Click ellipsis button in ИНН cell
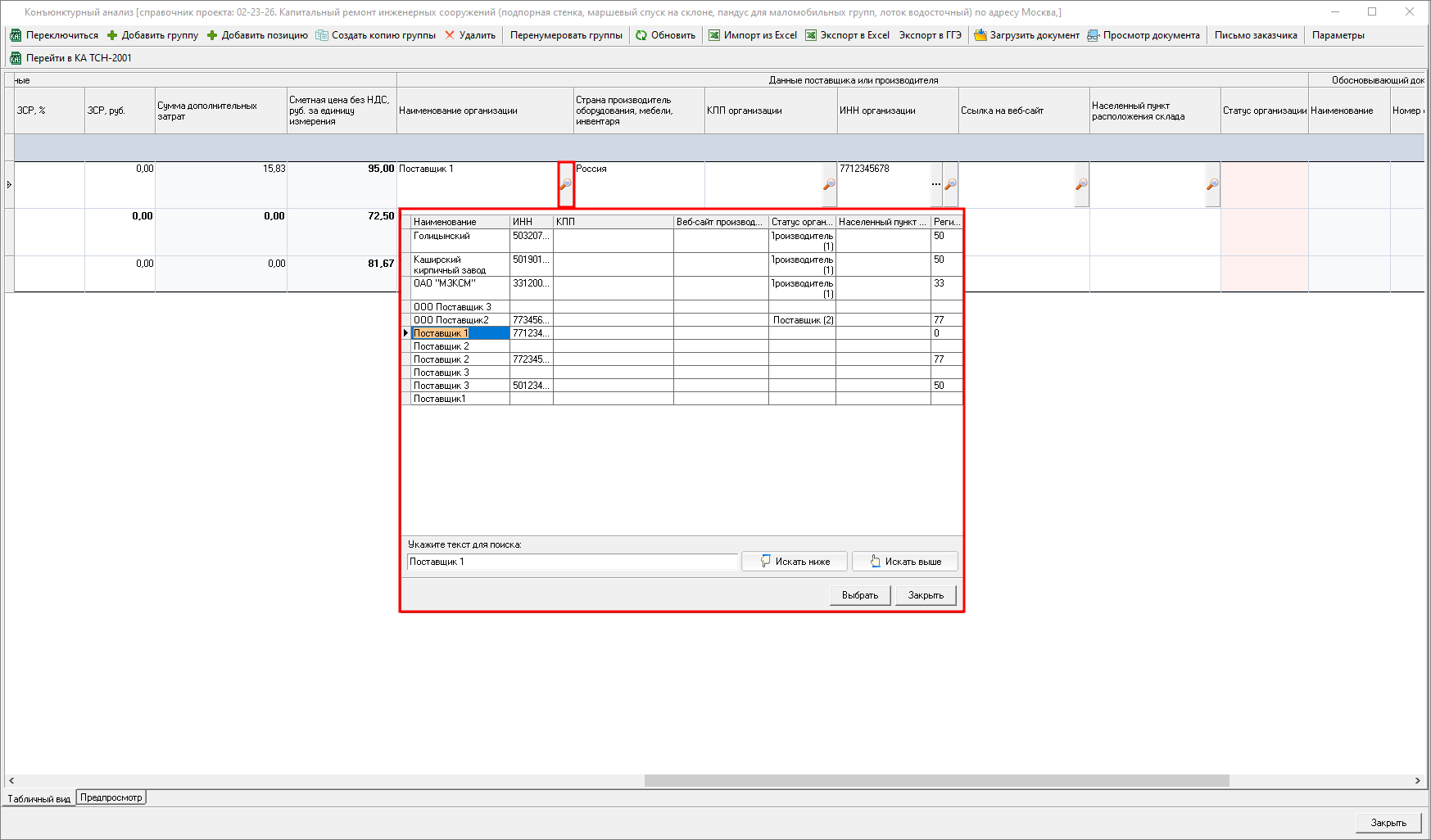The image size is (1431, 840). click(936, 184)
